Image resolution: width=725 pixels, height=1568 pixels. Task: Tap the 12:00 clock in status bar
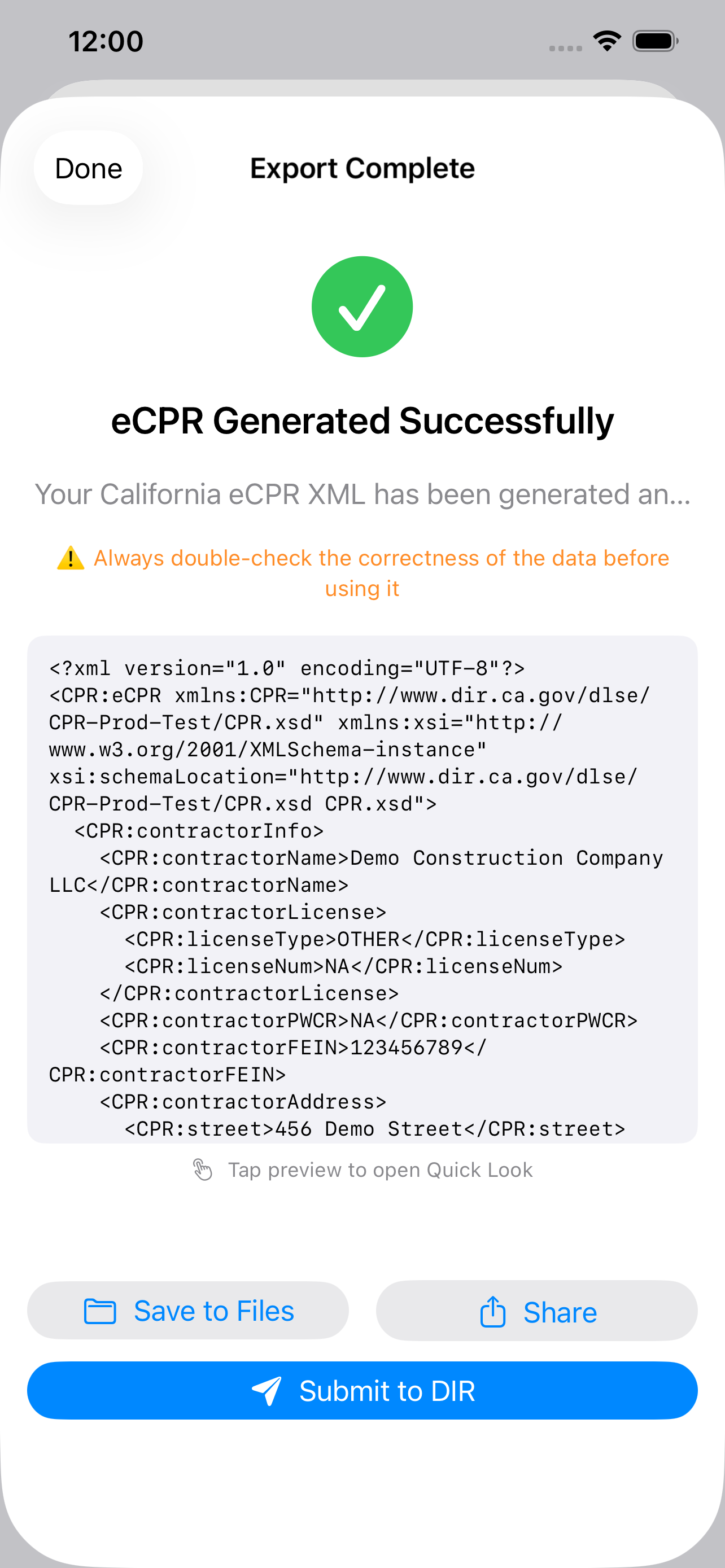(x=106, y=41)
